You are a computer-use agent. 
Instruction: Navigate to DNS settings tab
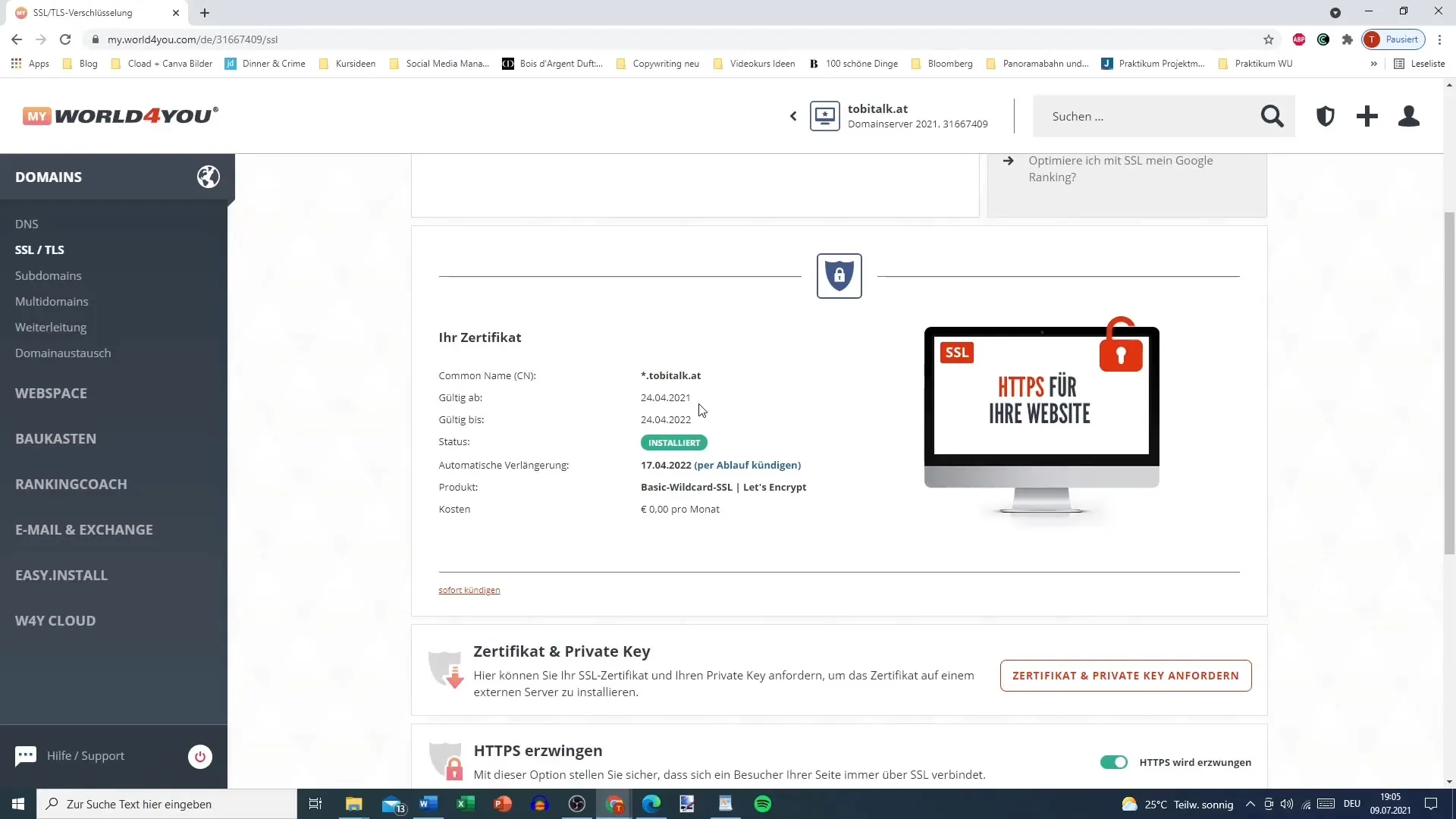click(26, 224)
